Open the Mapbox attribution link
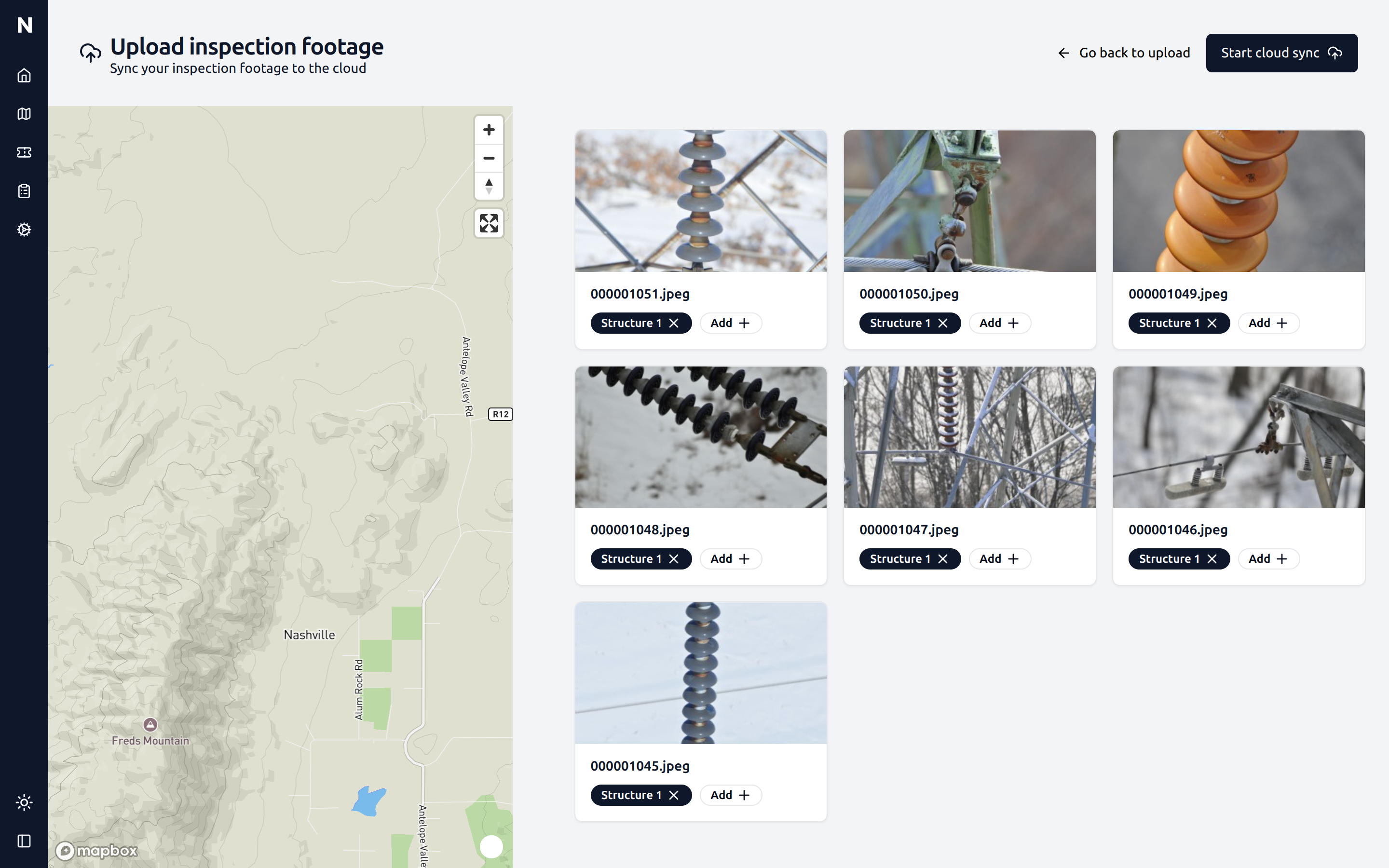Image resolution: width=1389 pixels, height=868 pixels. (x=96, y=851)
